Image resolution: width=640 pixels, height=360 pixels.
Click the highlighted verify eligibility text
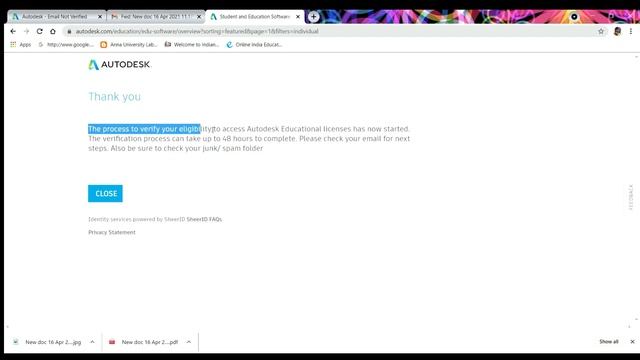pos(144,129)
